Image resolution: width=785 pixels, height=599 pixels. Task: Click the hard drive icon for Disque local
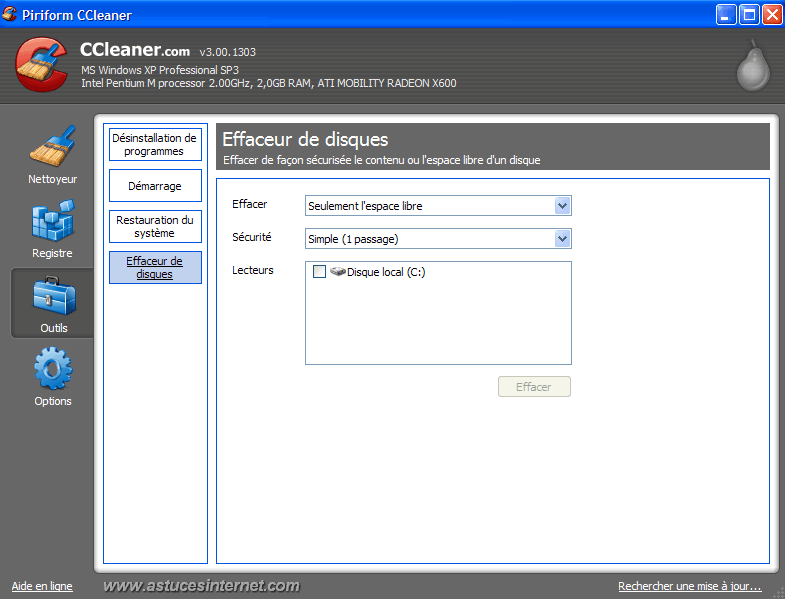(337, 271)
